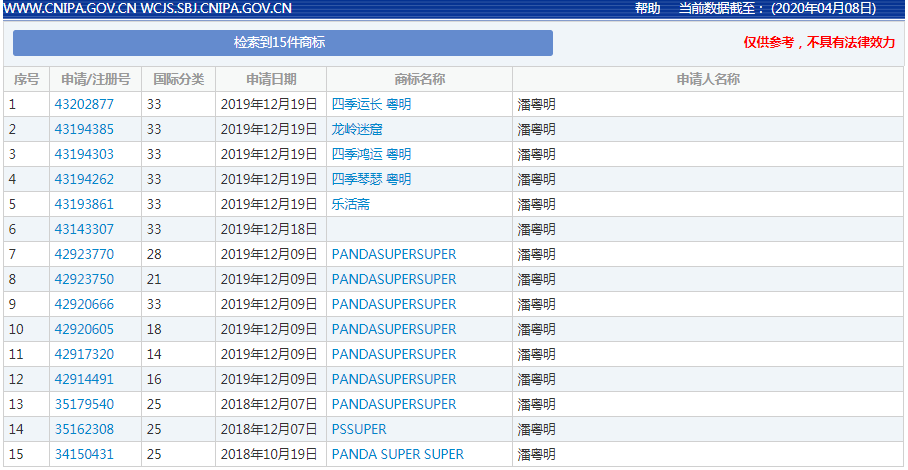908x470 pixels.
Task: Select the date 2019年12月18日 cell
Action: pyautogui.click(x=269, y=229)
